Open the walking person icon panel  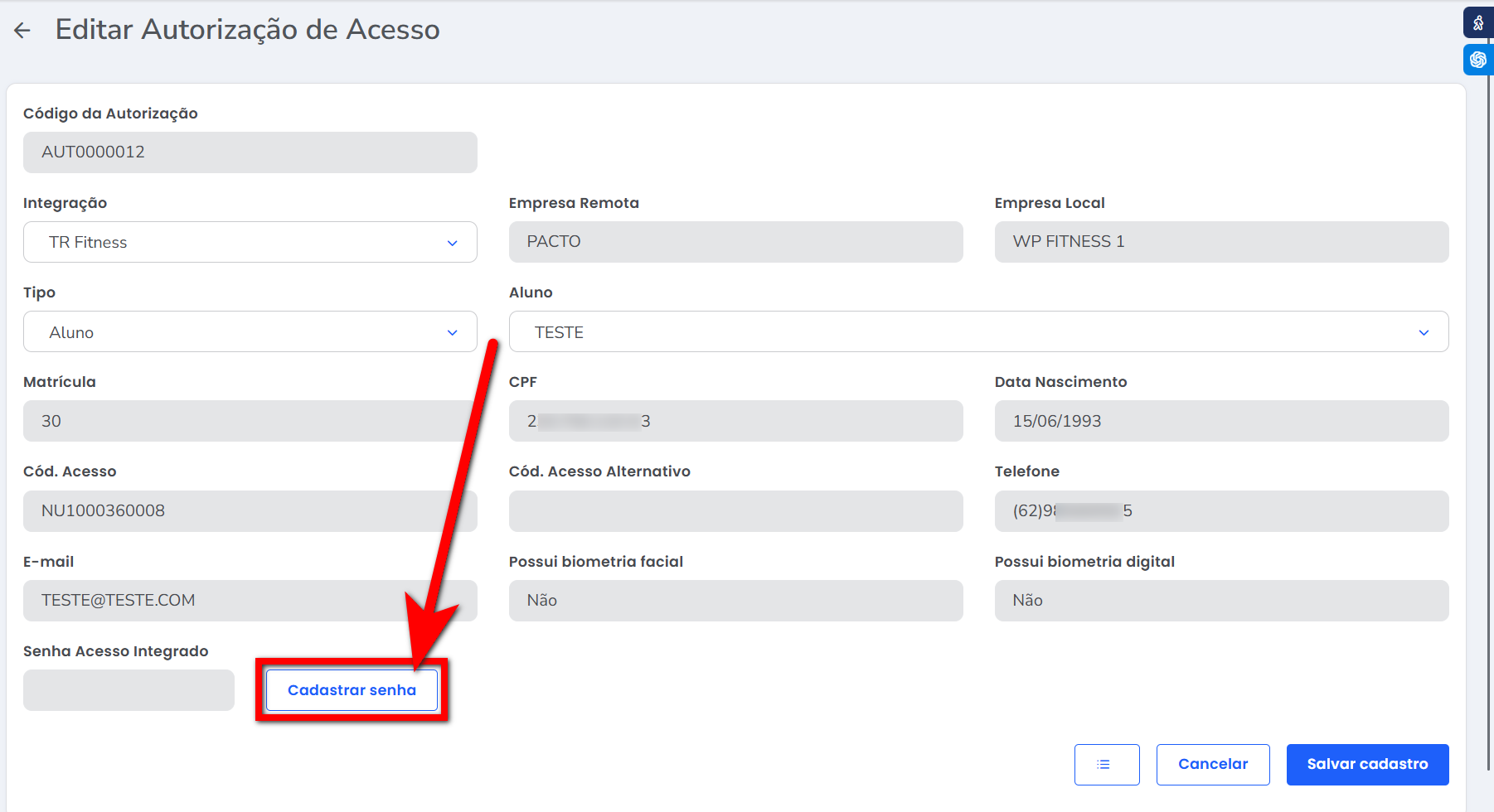[x=1477, y=22]
